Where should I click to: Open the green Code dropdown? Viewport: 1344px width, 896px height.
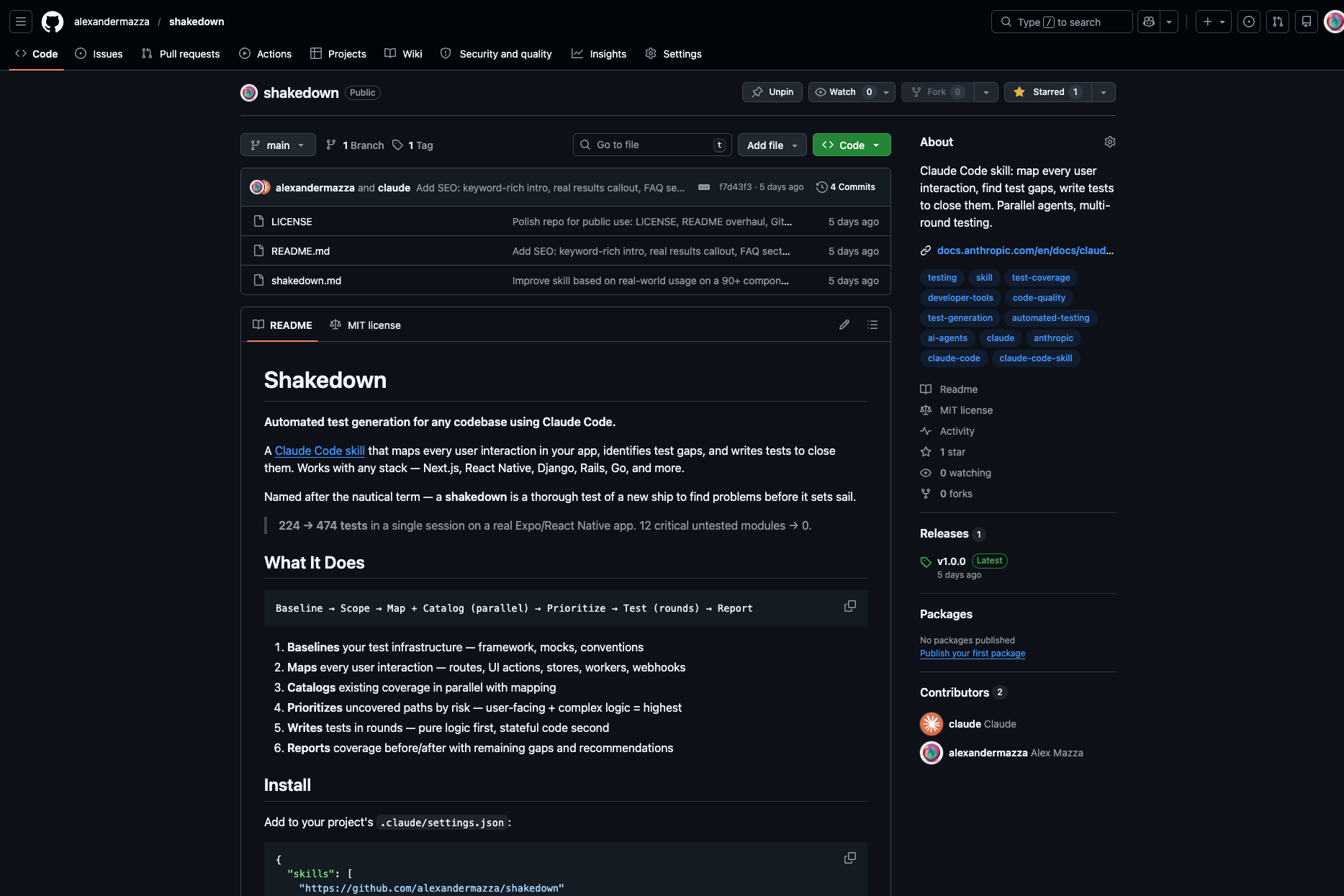[852, 145]
